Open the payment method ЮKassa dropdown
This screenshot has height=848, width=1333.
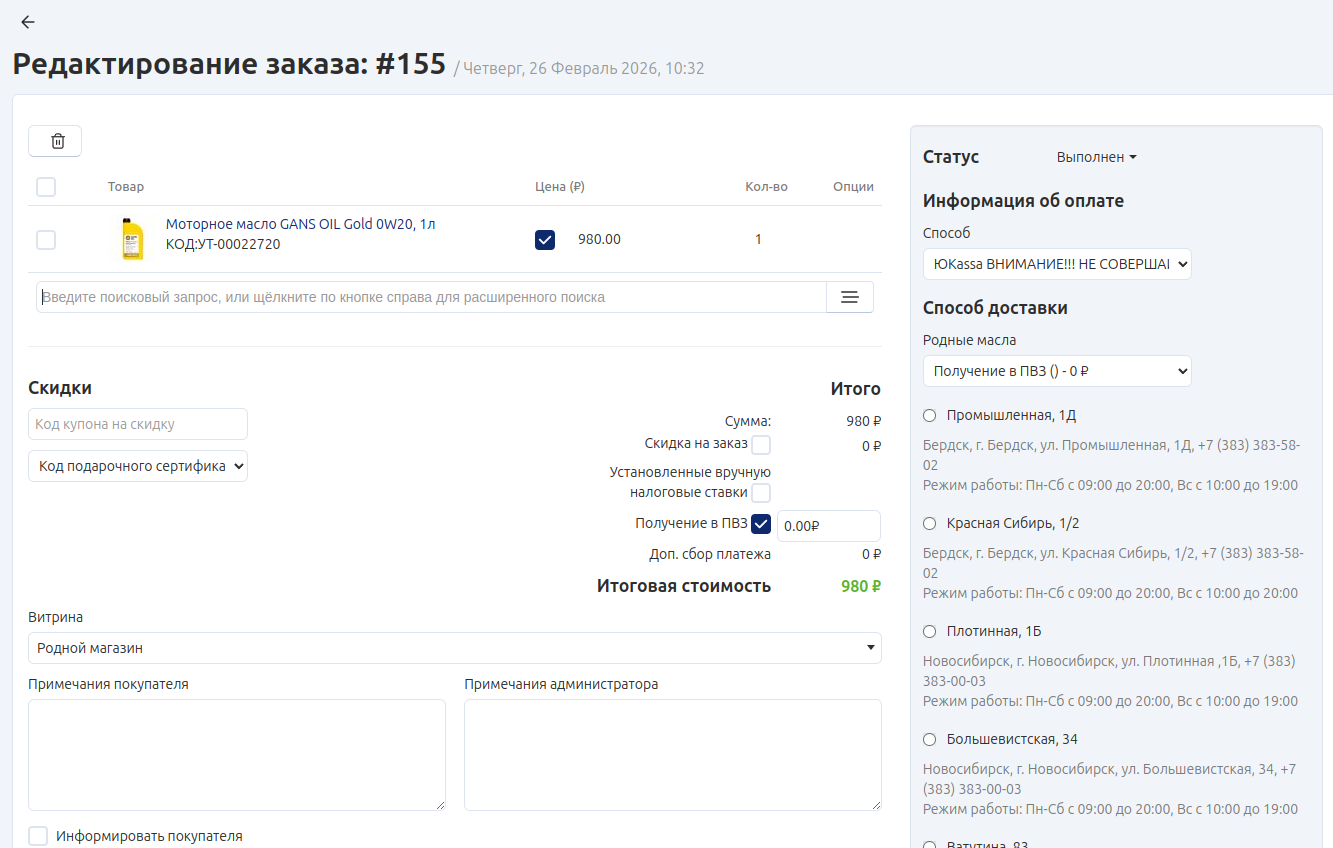pyautogui.click(x=1057, y=264)
